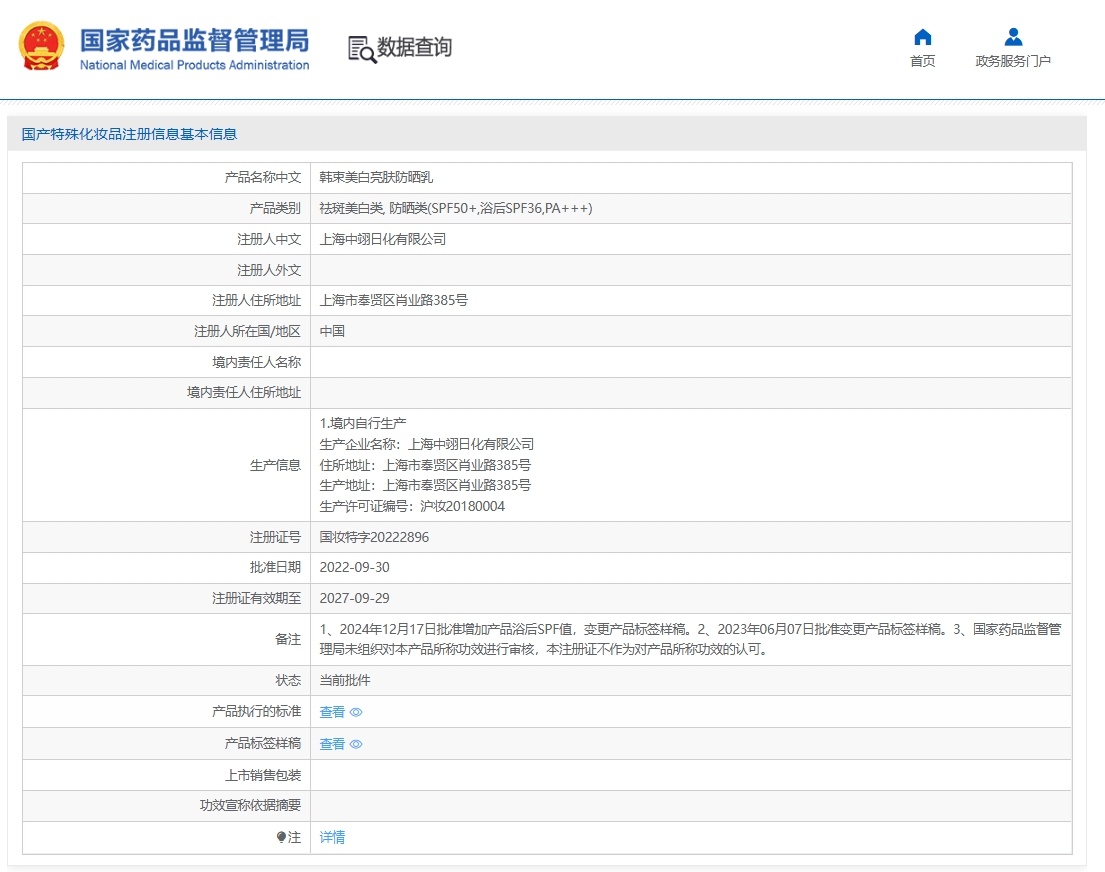Click the 产品名称中文 field label
Viewport: 1105px width, 872px height.
coord(263,177)
